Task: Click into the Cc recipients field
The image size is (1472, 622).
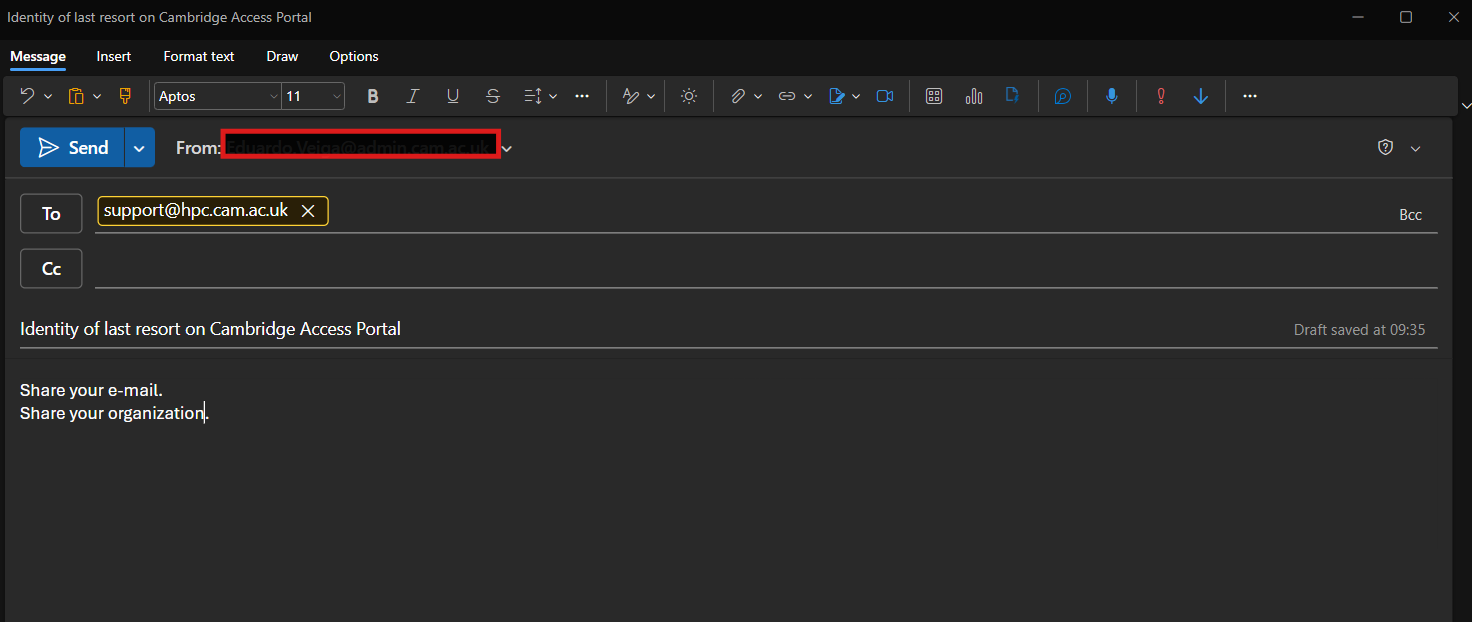Action: (760, 268)
